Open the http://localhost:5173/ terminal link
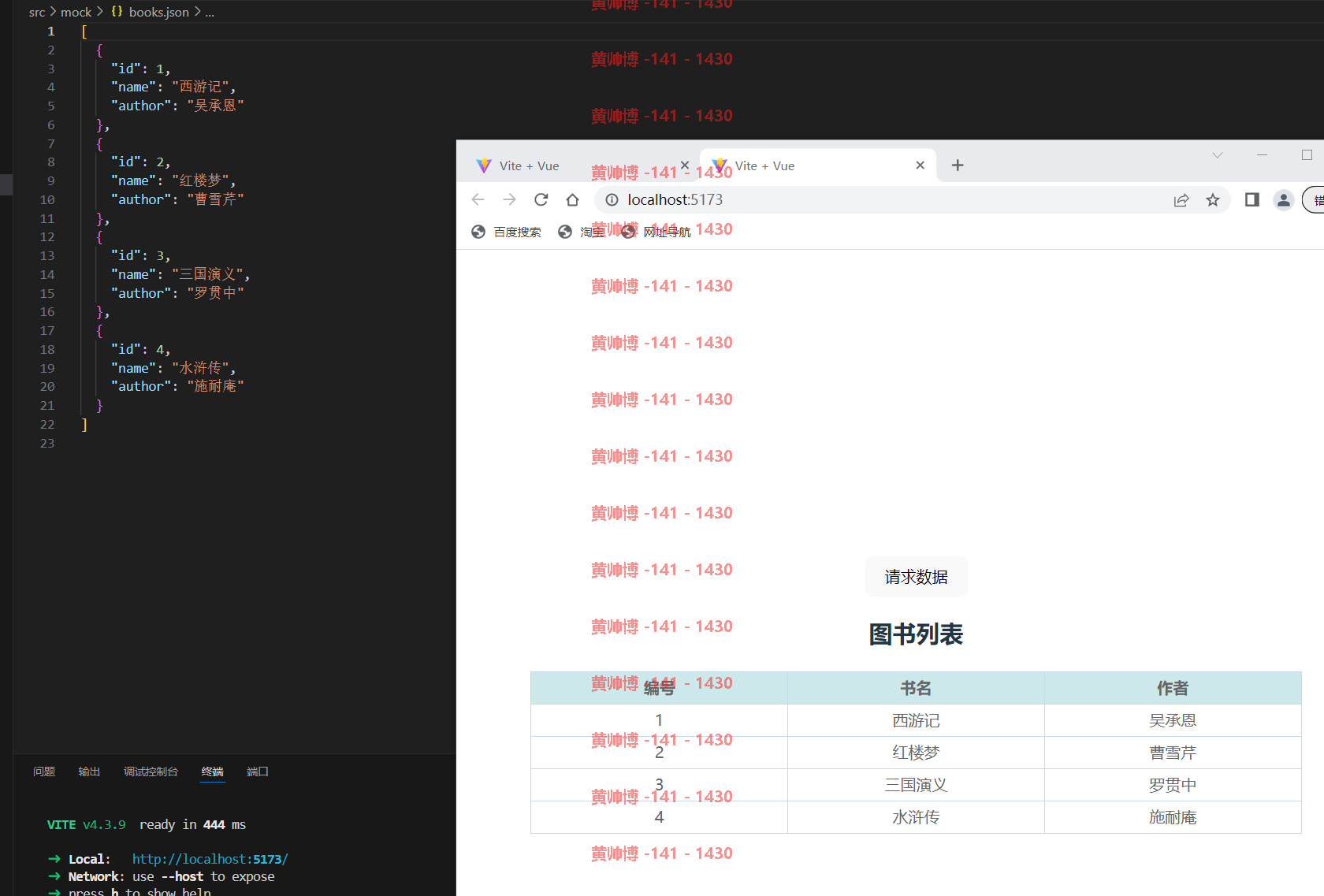This screenshot has width=1324, height=896. (210, 859)
